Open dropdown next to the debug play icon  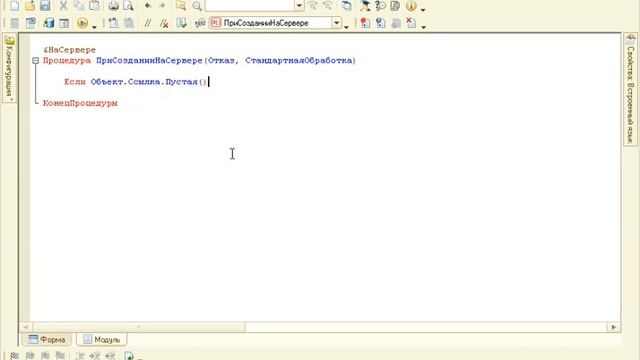pos(94,27)
